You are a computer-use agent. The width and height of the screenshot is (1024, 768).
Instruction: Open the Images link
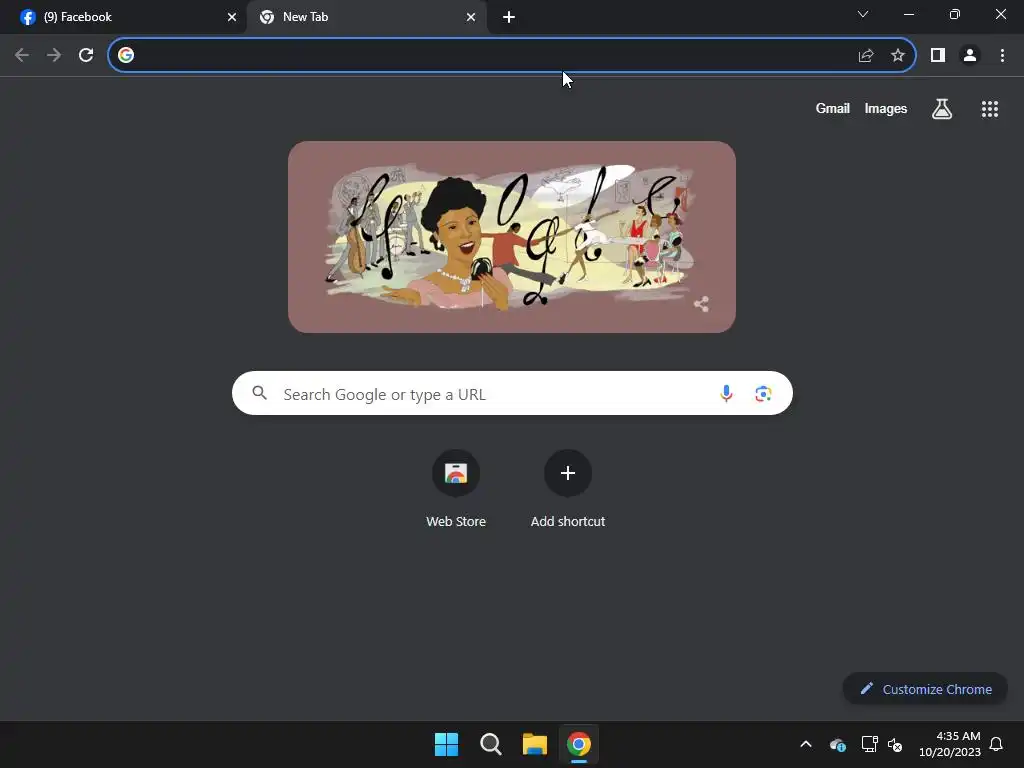[886, 108]
